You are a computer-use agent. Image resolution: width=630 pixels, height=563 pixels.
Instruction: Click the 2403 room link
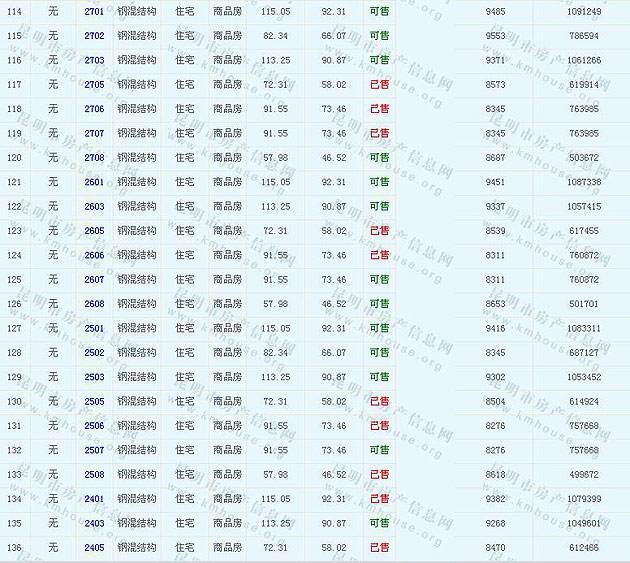tap(94, 523)
